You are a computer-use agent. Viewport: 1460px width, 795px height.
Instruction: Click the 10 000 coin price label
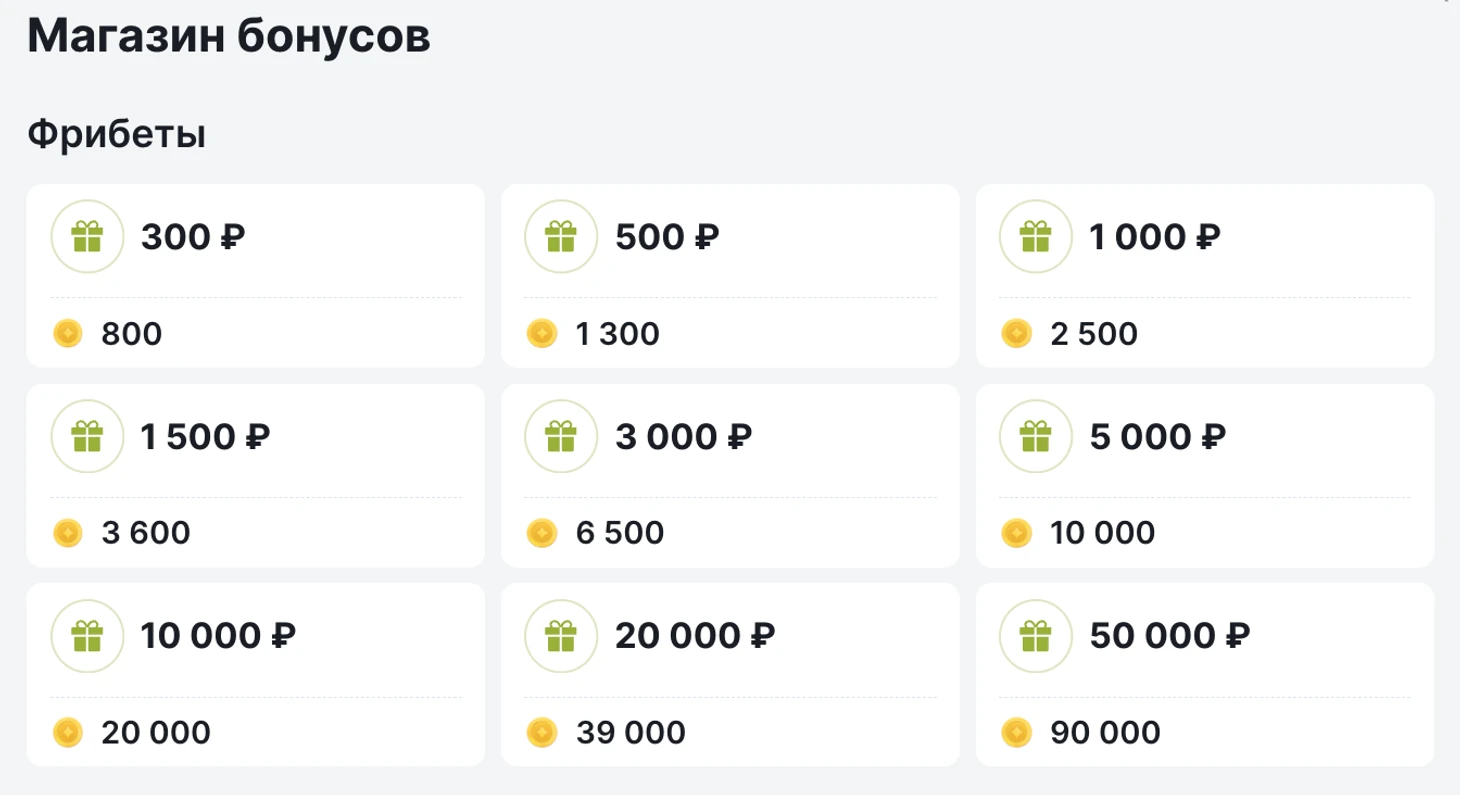pyautogui.click(x=1103, y=533)
